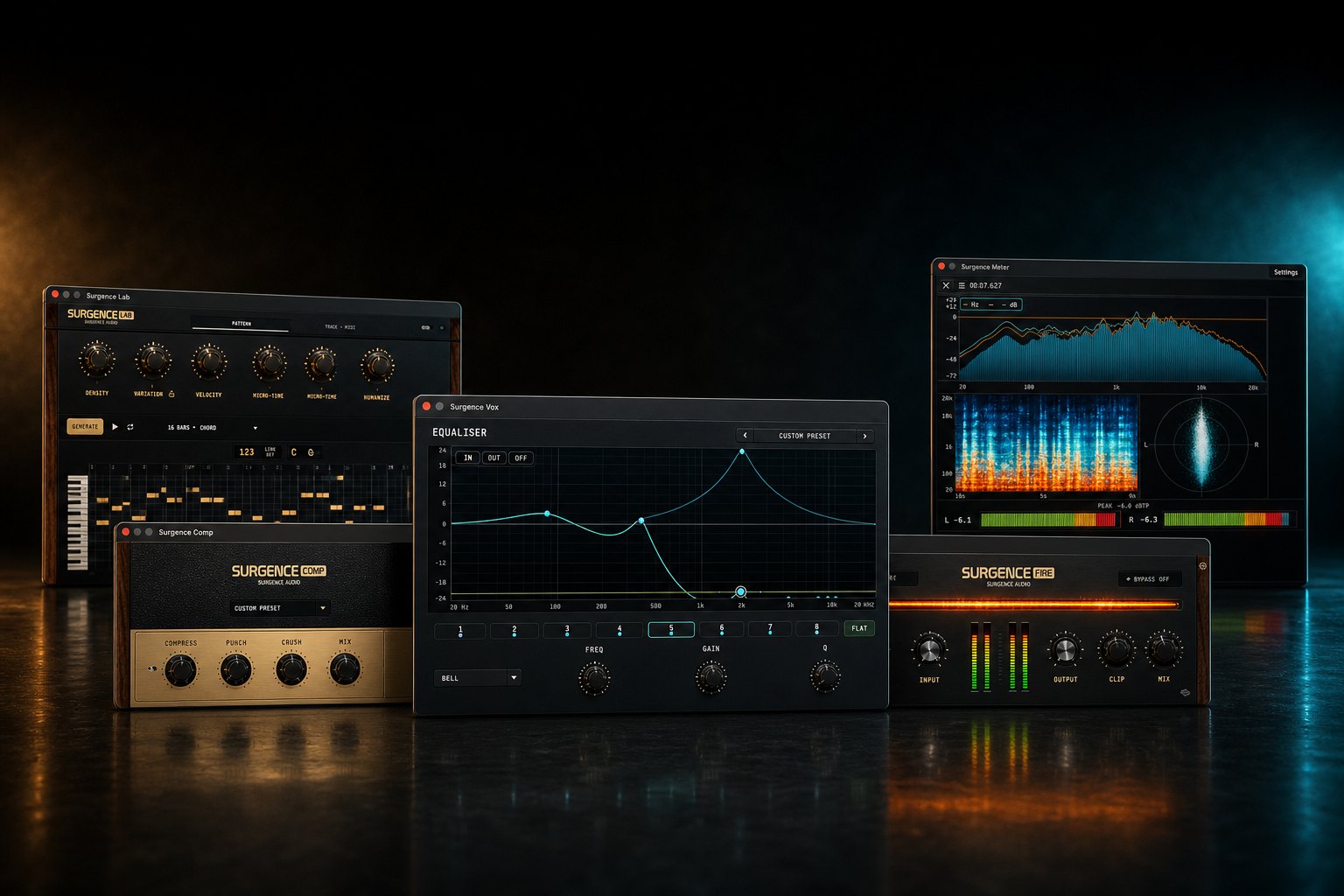Toggle EQ band 2
Screen dimensions: 1344x896
pyautogui.click(x=514, y=629)
